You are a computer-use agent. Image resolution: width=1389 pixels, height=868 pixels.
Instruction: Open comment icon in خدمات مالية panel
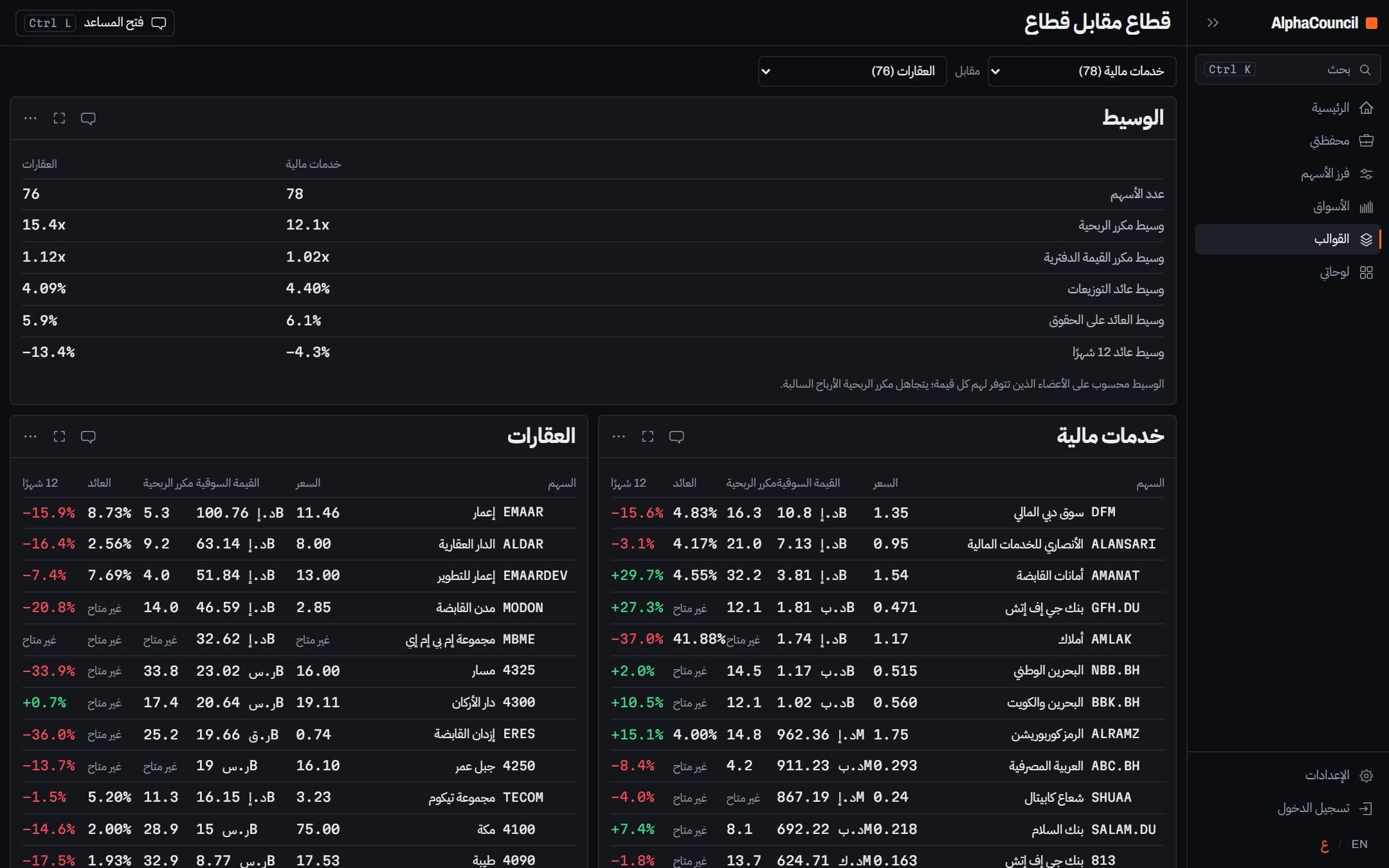pos(676,437)
